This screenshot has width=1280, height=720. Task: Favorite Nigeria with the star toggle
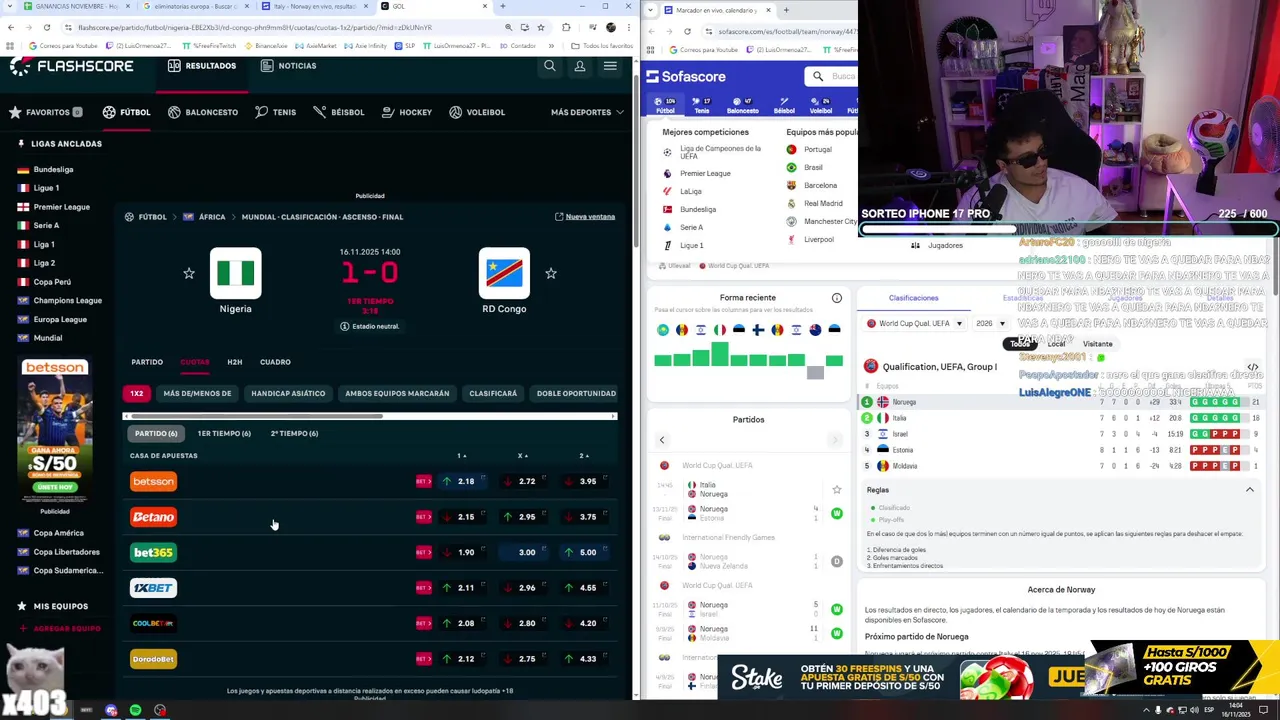(x=189, y=273)
